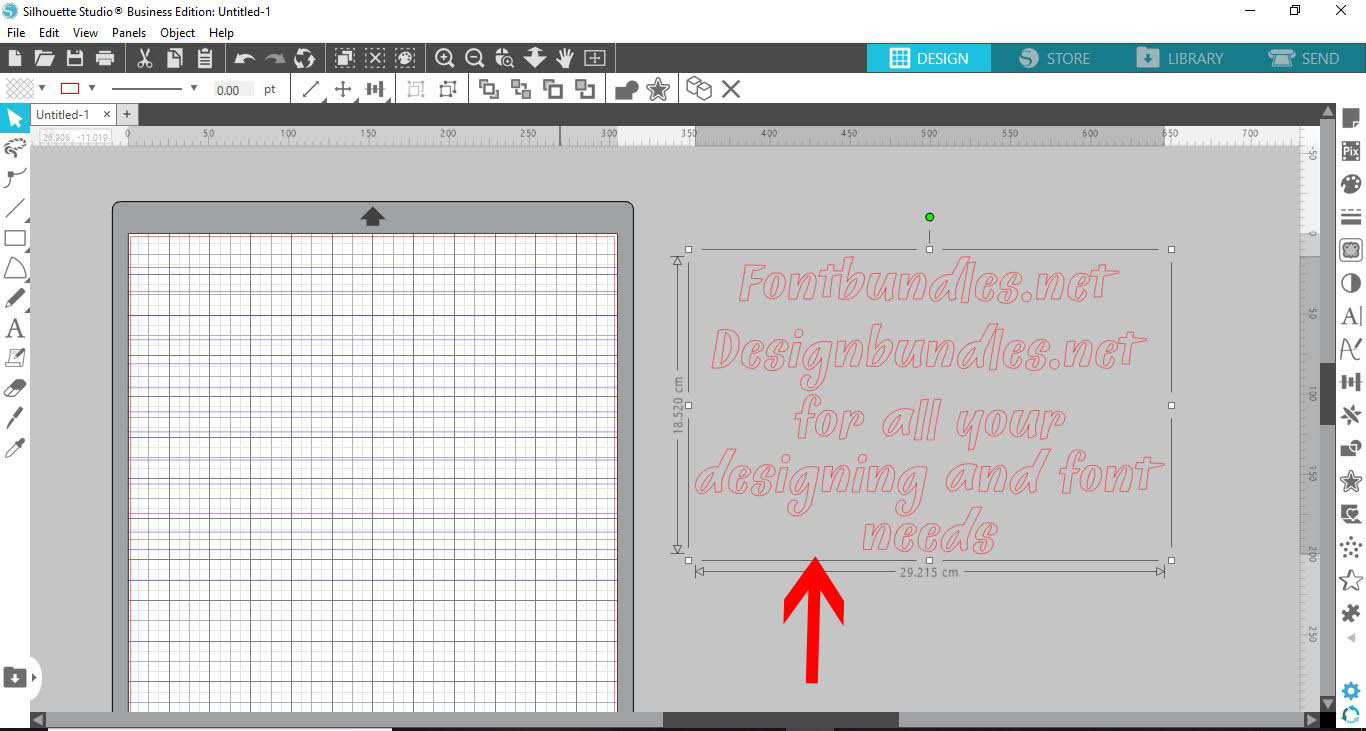Switch to the LIBRARY tab

click(1180, 58)
